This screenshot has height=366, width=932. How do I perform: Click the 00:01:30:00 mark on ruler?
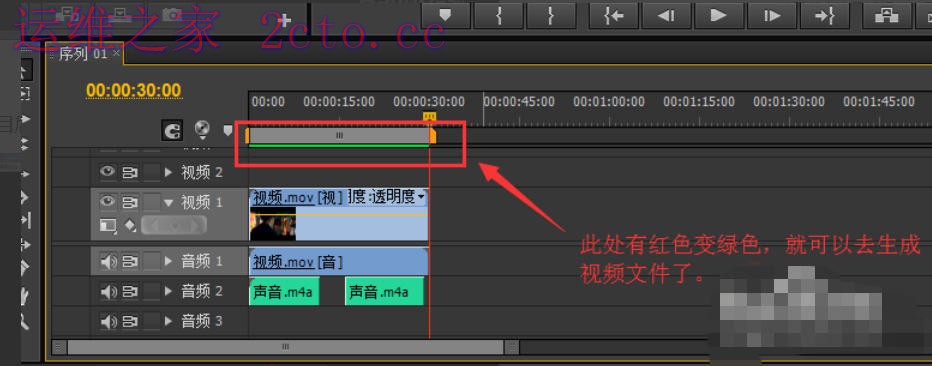pyautogui.click(x=789, y=102)
